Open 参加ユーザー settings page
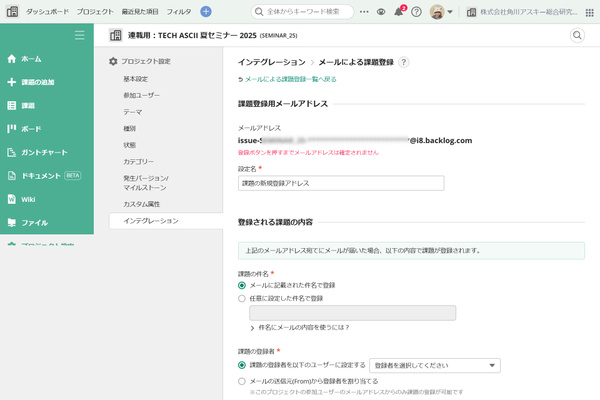Image resolution: width=600 pixels, height=400 pixels. [x=142, y=95]
